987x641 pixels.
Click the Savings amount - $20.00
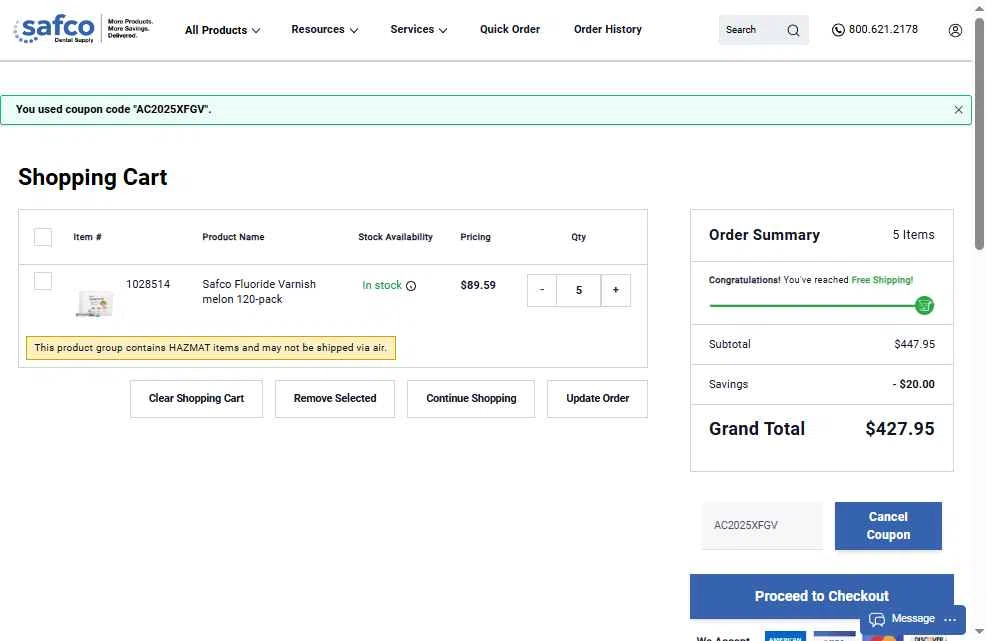(913, 384)
